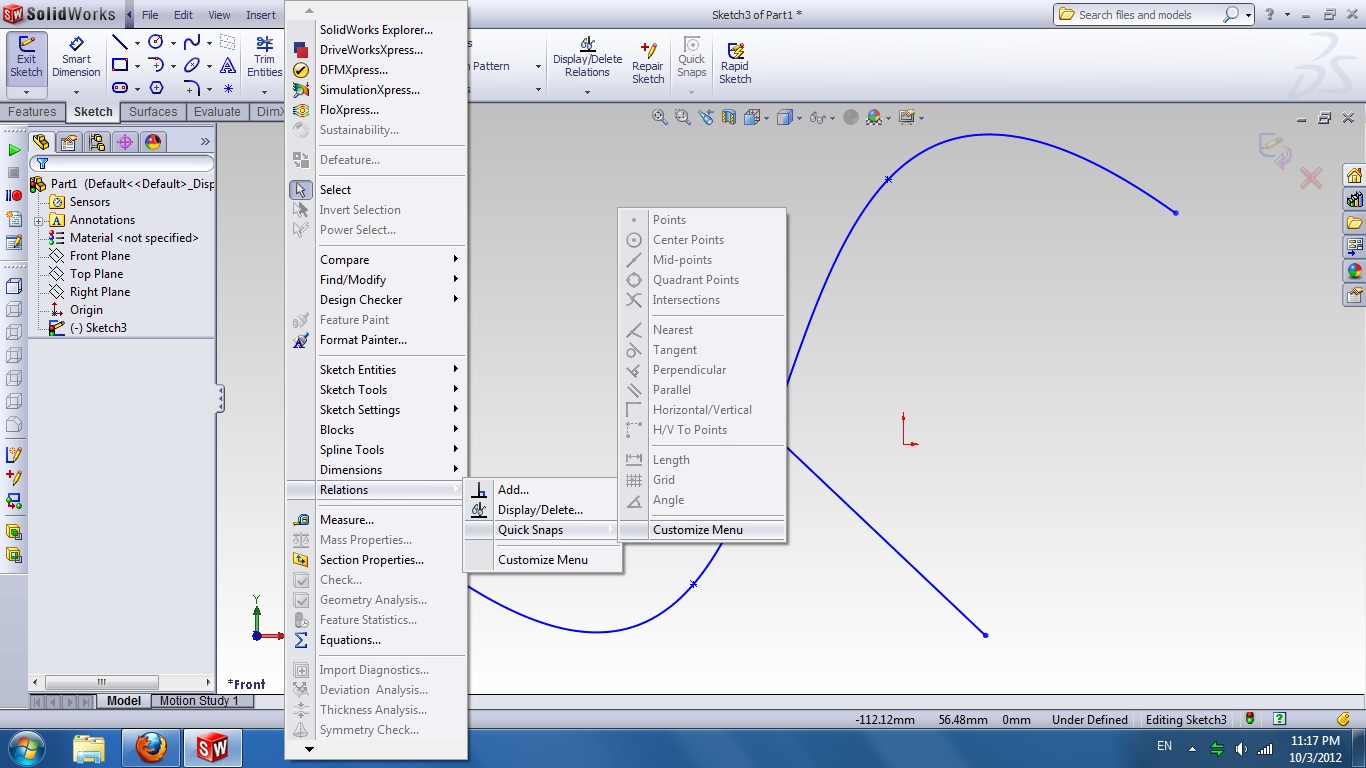Image resolution: width=1366 pixels, height=768 pixels.
Task: Select the Sketch Text tool
Action: pos(228,65)
